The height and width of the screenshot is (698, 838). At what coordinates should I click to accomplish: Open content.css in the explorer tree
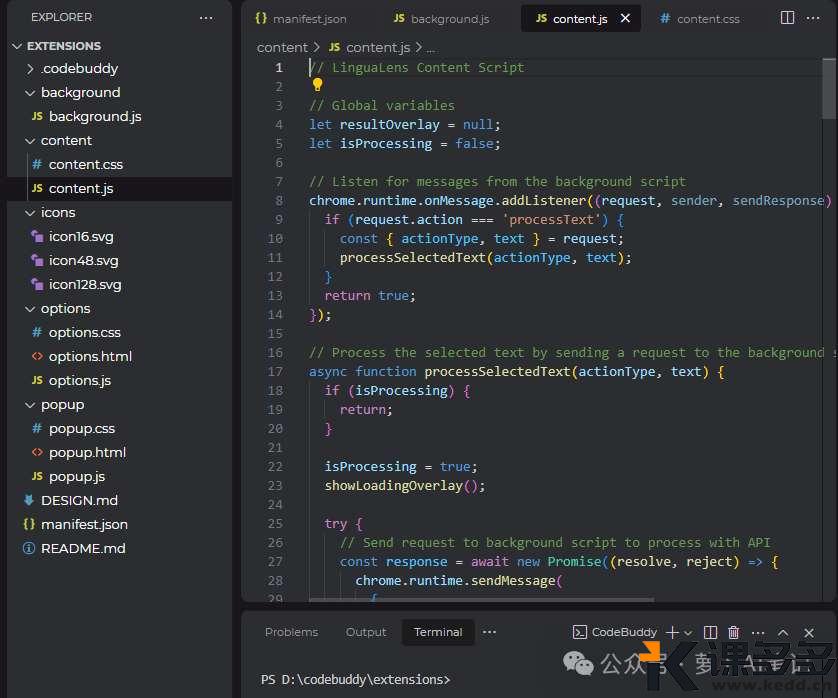pyautogui.click(x=86, y=165)
